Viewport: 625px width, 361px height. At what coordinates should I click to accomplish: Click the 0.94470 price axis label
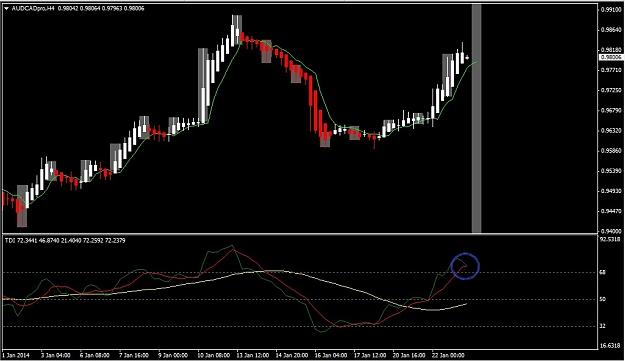coord(611,211)
